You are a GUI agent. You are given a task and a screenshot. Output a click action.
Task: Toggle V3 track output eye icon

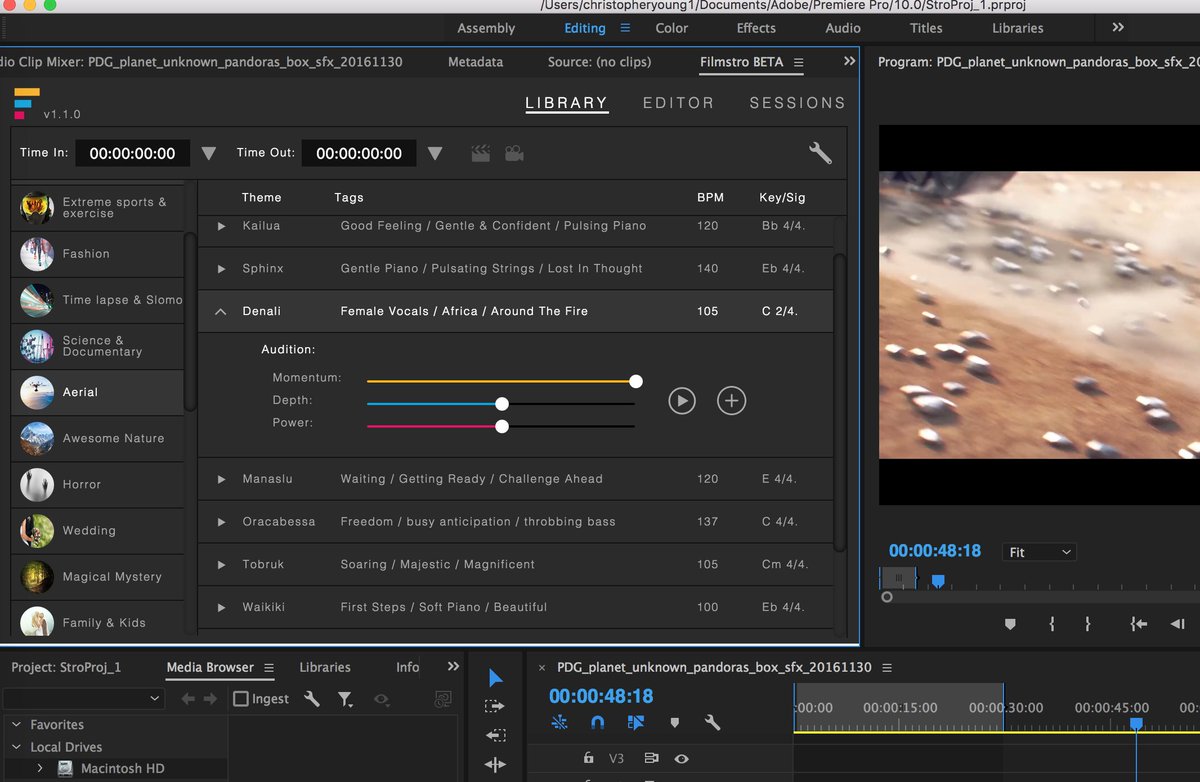coord(681,759)
